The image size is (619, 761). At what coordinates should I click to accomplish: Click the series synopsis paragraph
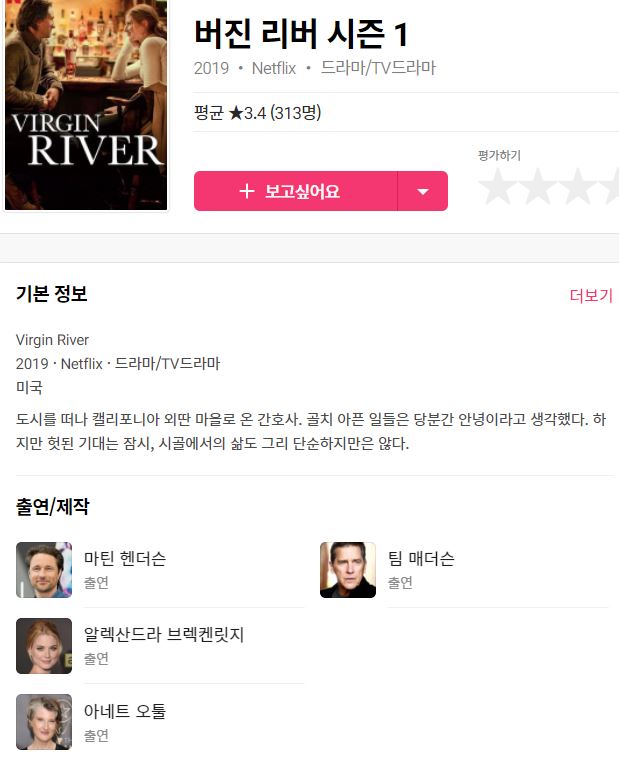pyautogui.click(x=311, y=431)
